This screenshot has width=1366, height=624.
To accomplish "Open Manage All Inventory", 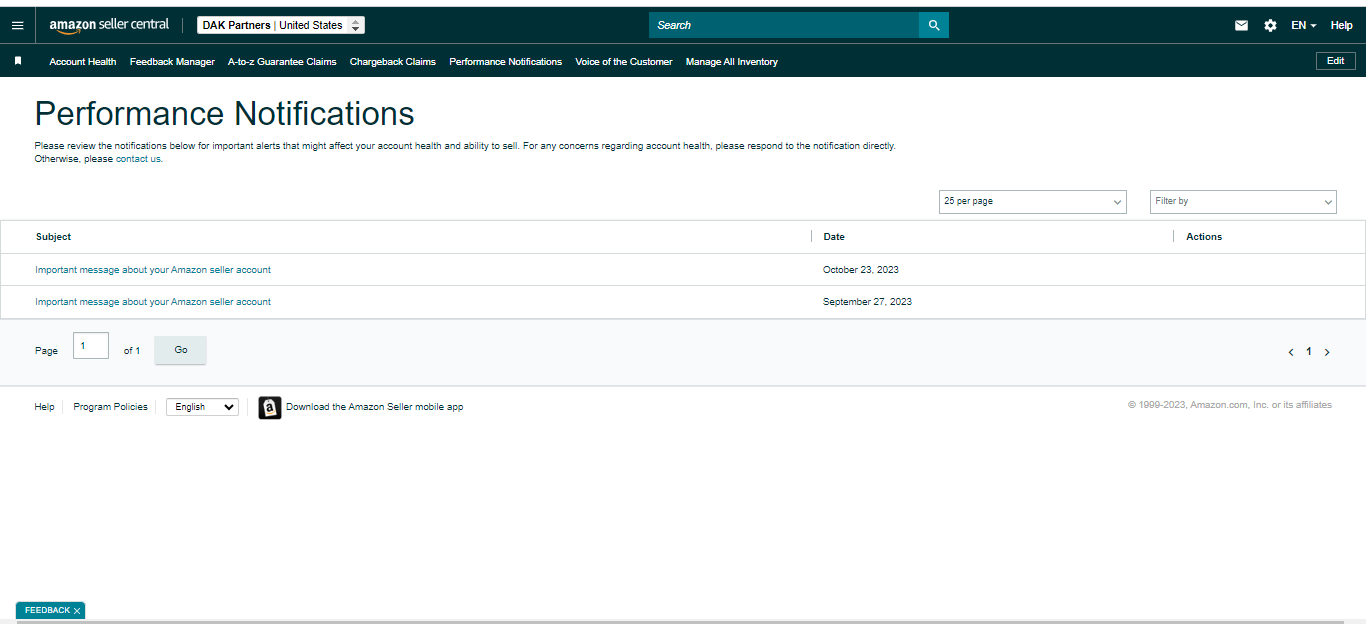I will 732,61.
